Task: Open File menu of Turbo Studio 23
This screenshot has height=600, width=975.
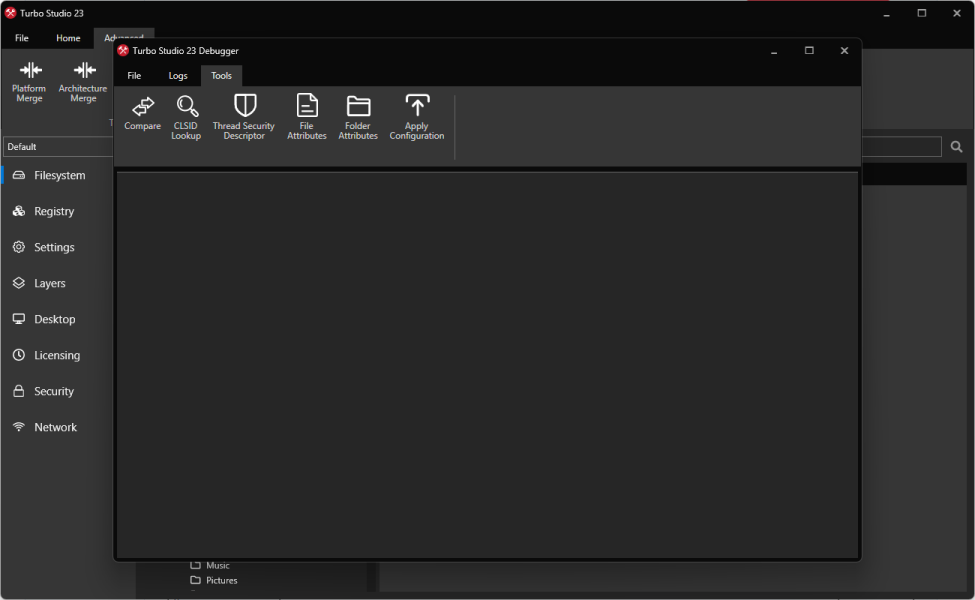Action: pos(22,38)
